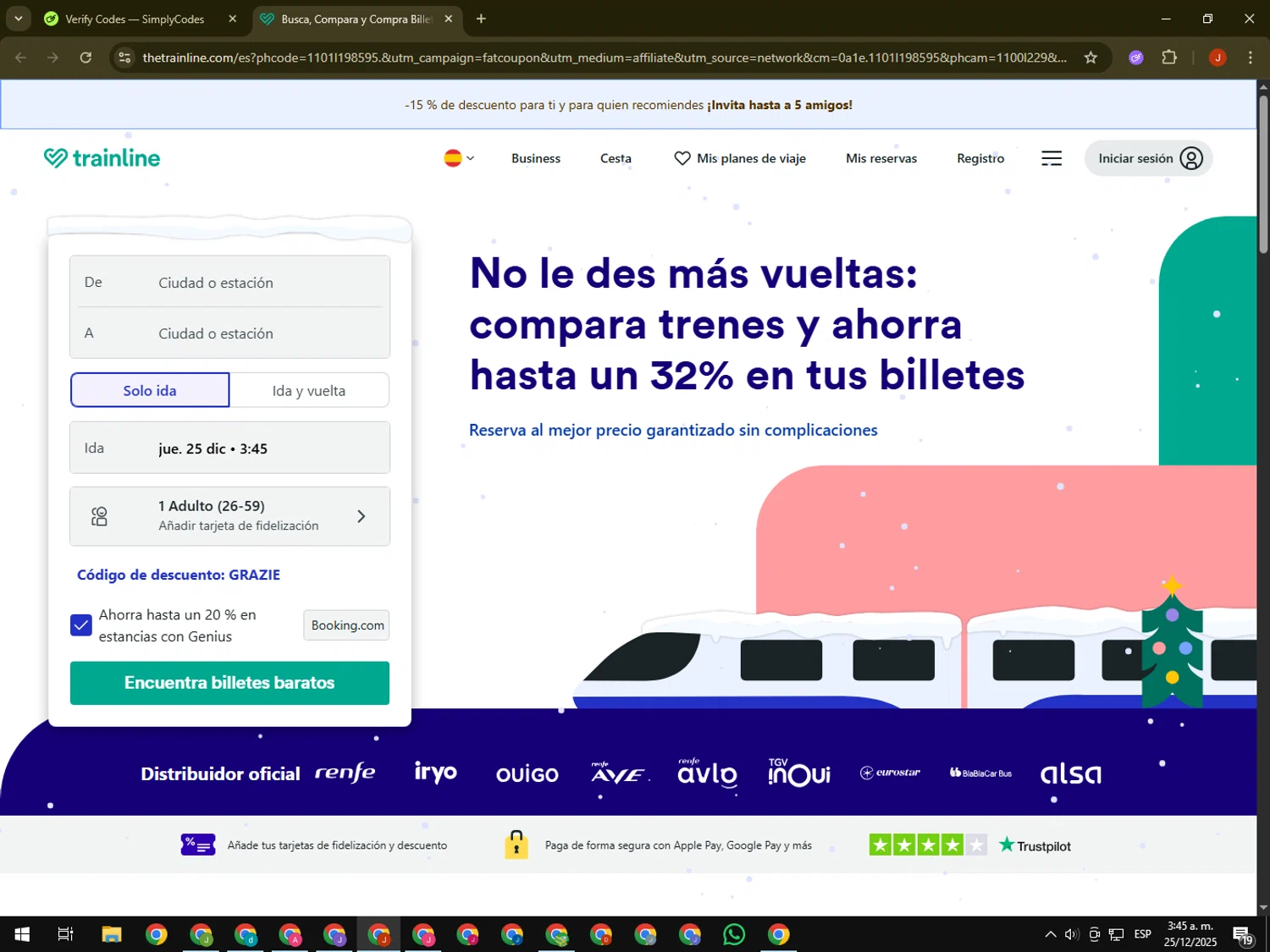Open the Chrome three-dot menu
This screenshot has width=1270, height=952.
pyautogui.click(x=1250, y=58)
